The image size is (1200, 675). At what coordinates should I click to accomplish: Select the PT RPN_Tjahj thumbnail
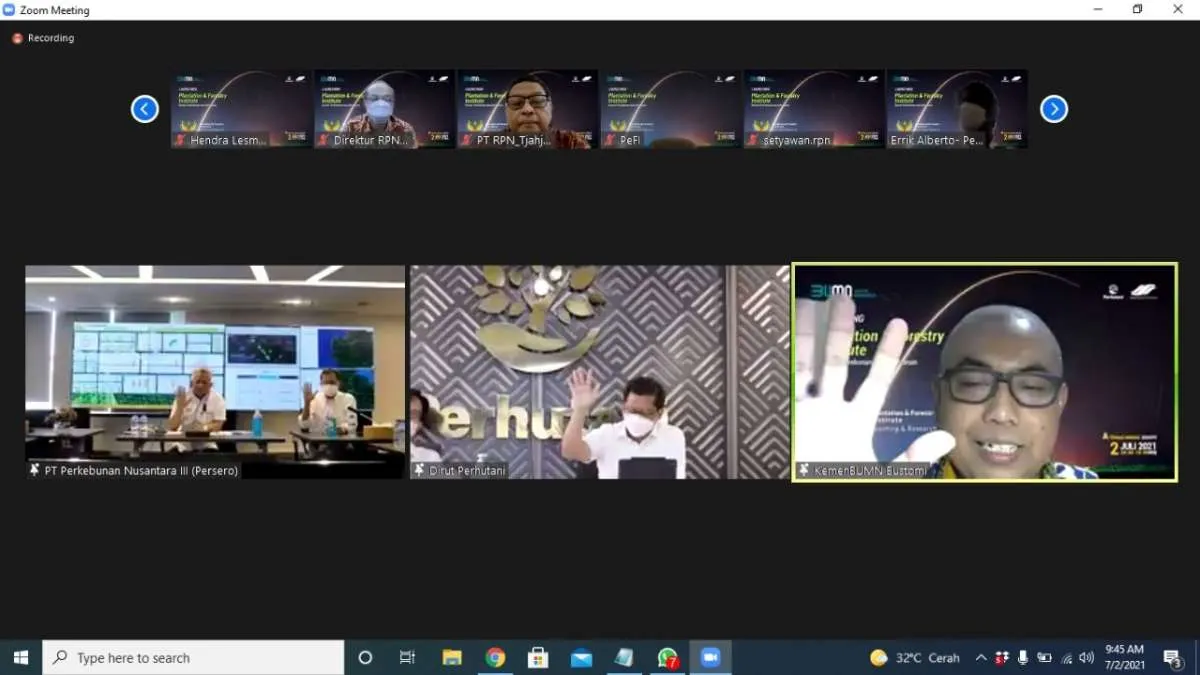point(527,109)
